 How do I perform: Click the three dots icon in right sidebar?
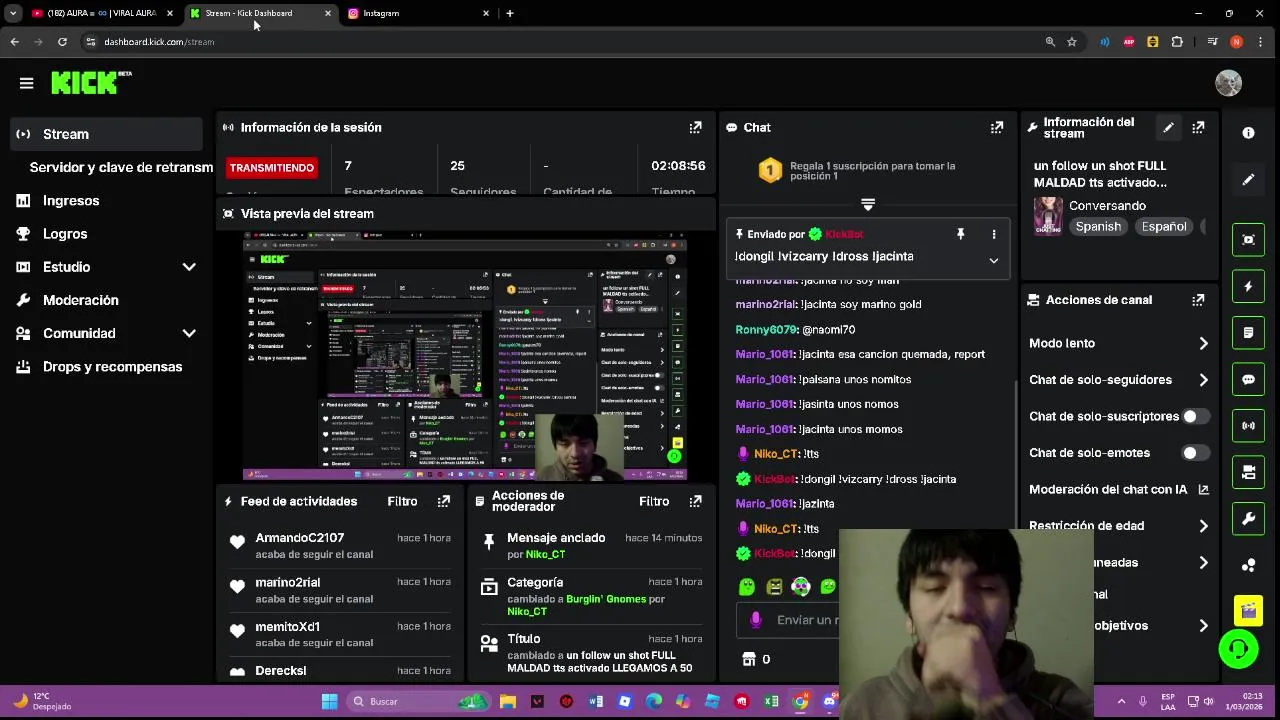click(x=1248, y=566)
